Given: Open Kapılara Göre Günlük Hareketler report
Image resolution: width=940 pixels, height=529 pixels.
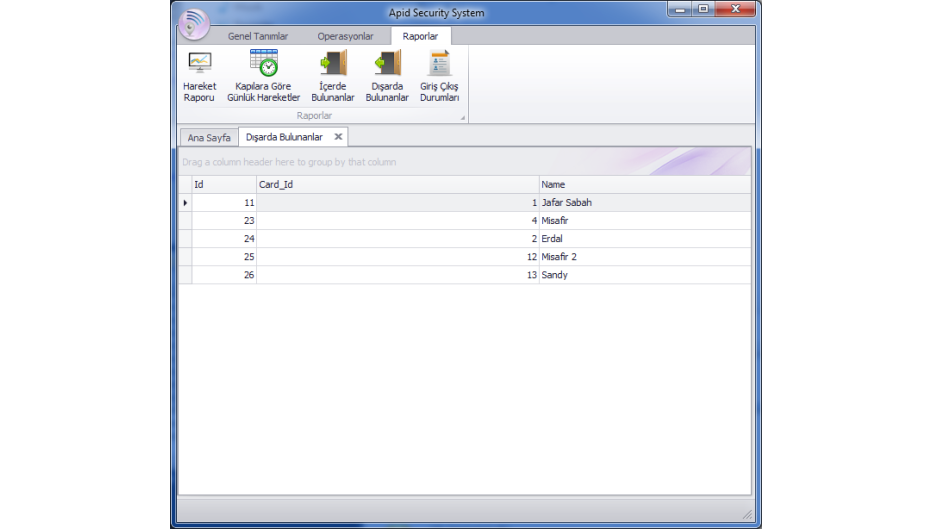Looking at the screenshot, I should coord(263,77).
